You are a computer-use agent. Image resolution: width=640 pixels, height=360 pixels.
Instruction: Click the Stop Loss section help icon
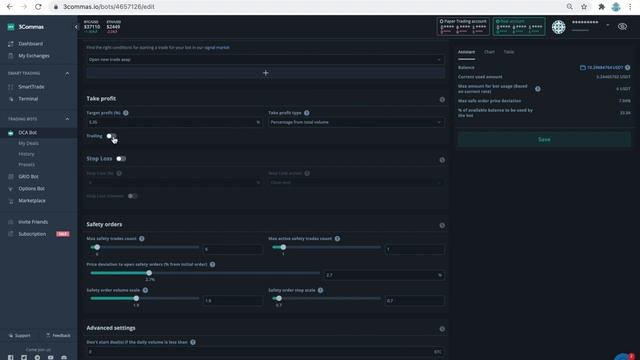(x=442, y=160)
